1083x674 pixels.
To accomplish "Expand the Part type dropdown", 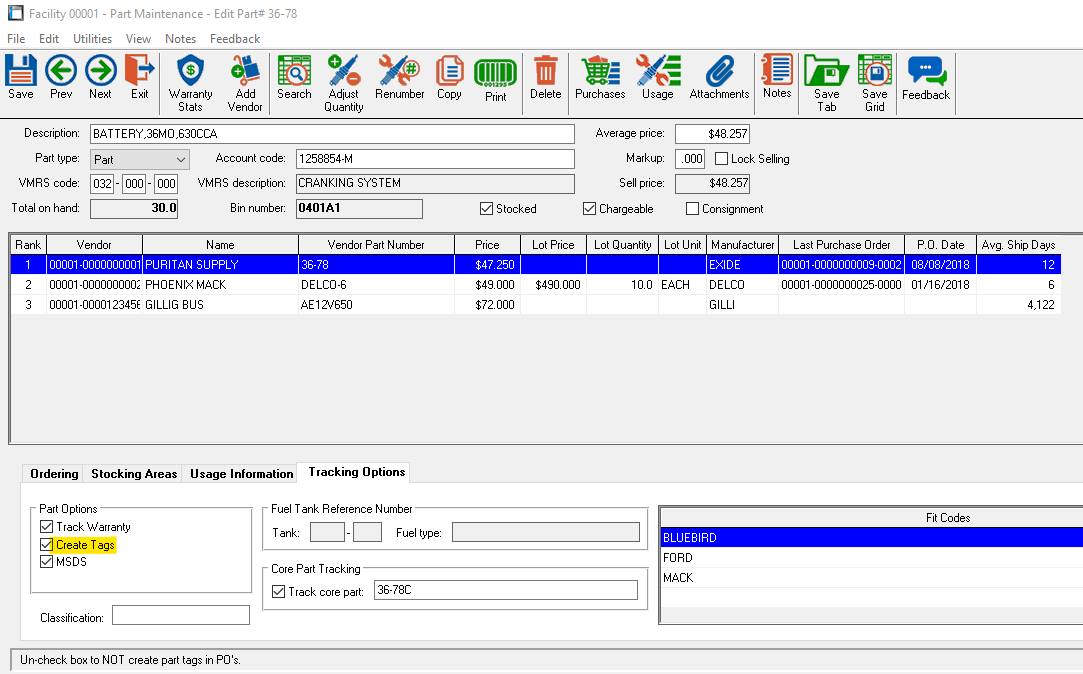I will [180, 159].
